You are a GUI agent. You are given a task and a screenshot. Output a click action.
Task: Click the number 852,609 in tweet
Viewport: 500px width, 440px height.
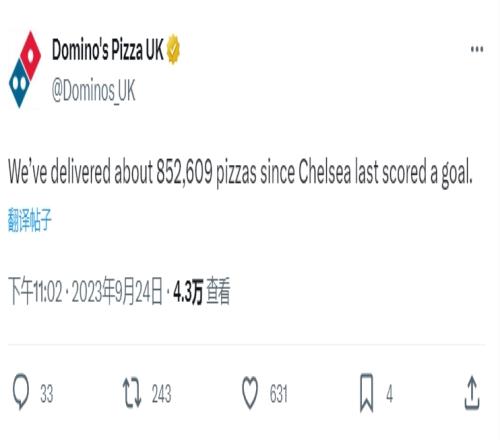[184, 172]
